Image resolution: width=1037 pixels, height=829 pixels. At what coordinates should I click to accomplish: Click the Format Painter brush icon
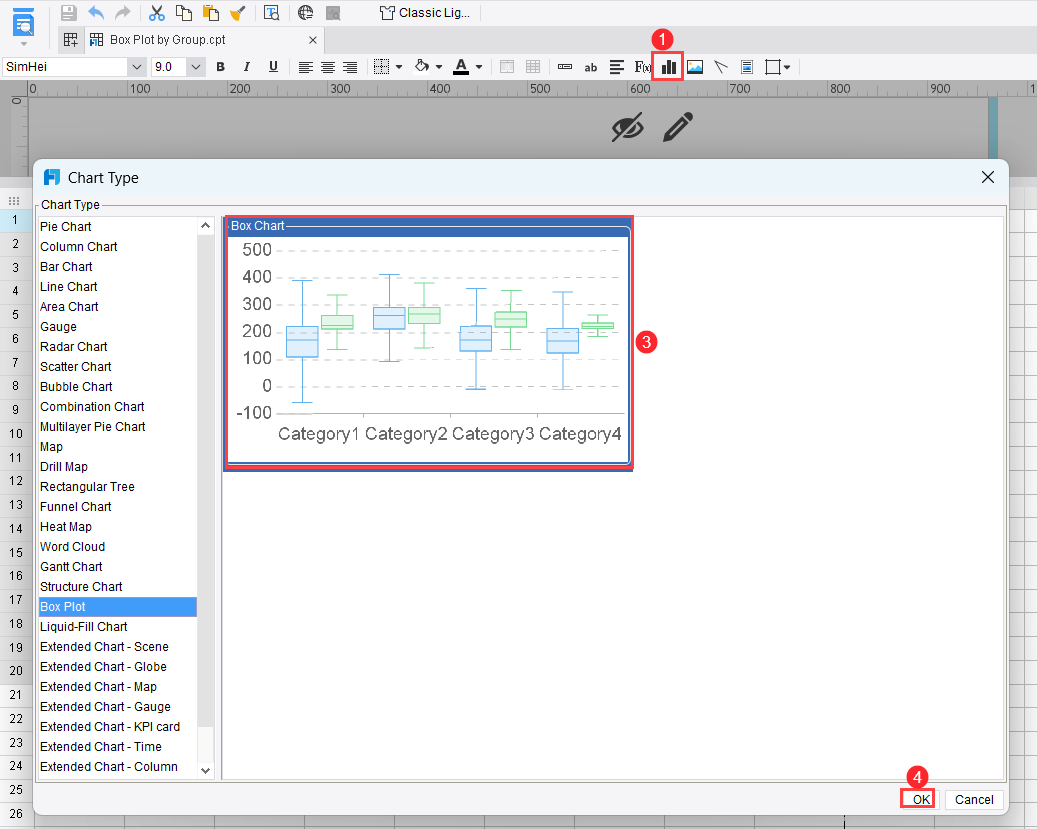pos(237,13)
